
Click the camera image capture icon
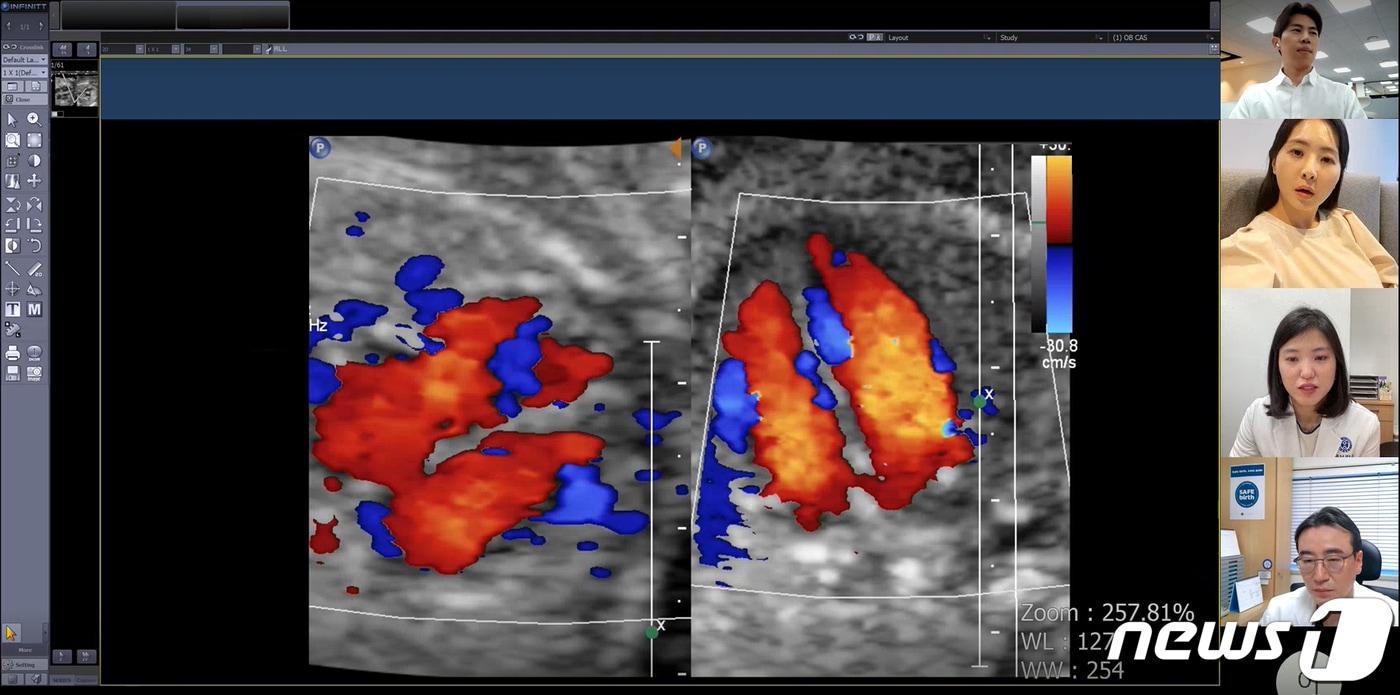pyautogui.click(x=34, y=373)
